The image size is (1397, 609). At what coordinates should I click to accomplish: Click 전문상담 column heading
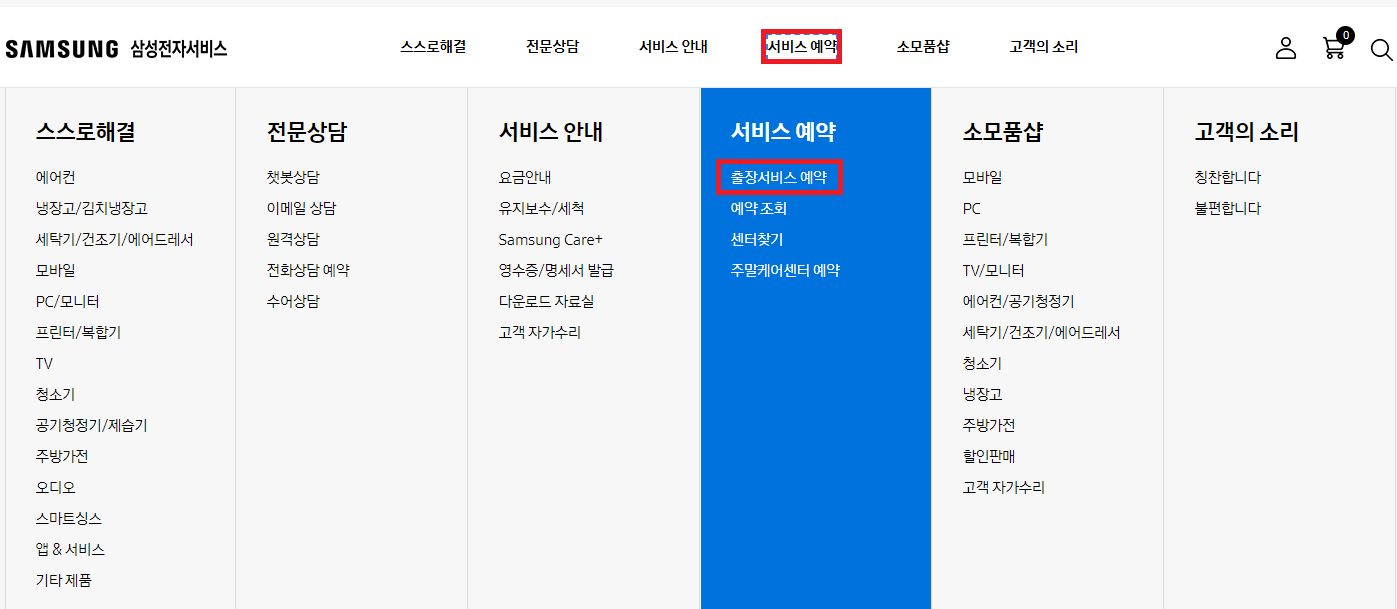pos(306,132)
